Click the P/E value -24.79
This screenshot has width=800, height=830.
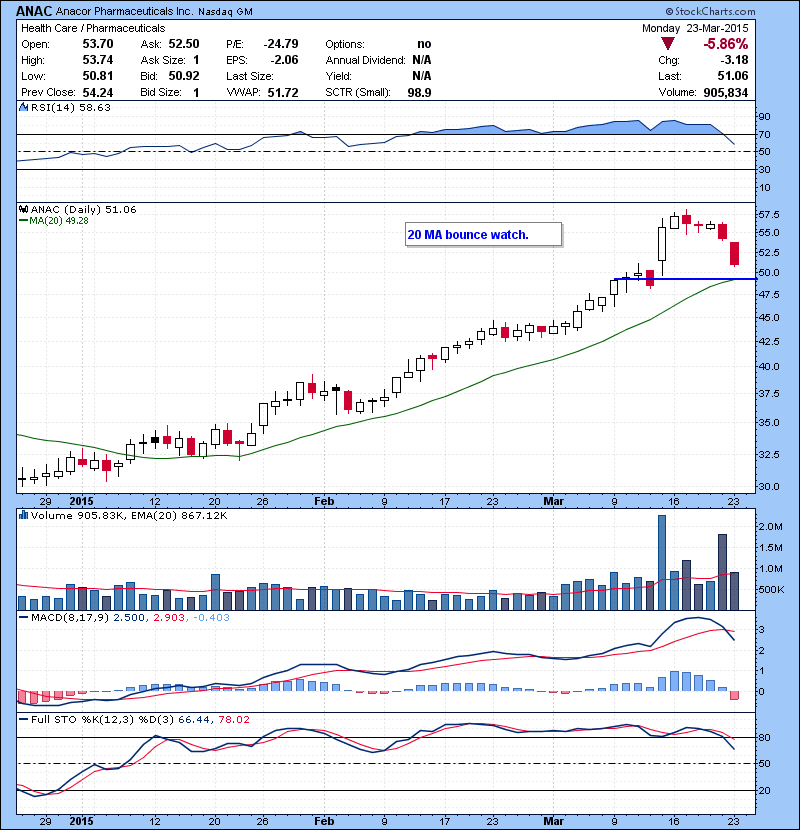point(281,44)
